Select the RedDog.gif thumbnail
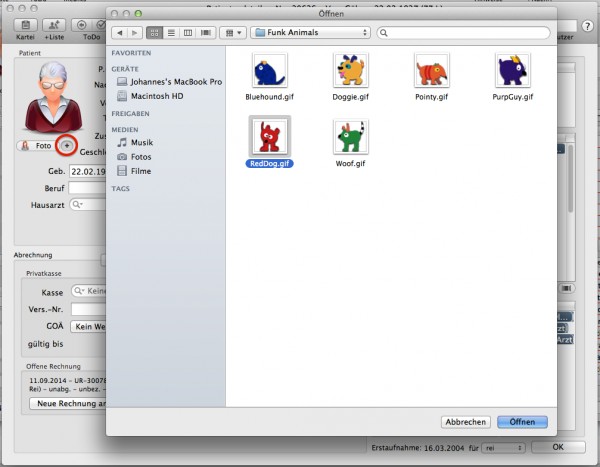 270,136
